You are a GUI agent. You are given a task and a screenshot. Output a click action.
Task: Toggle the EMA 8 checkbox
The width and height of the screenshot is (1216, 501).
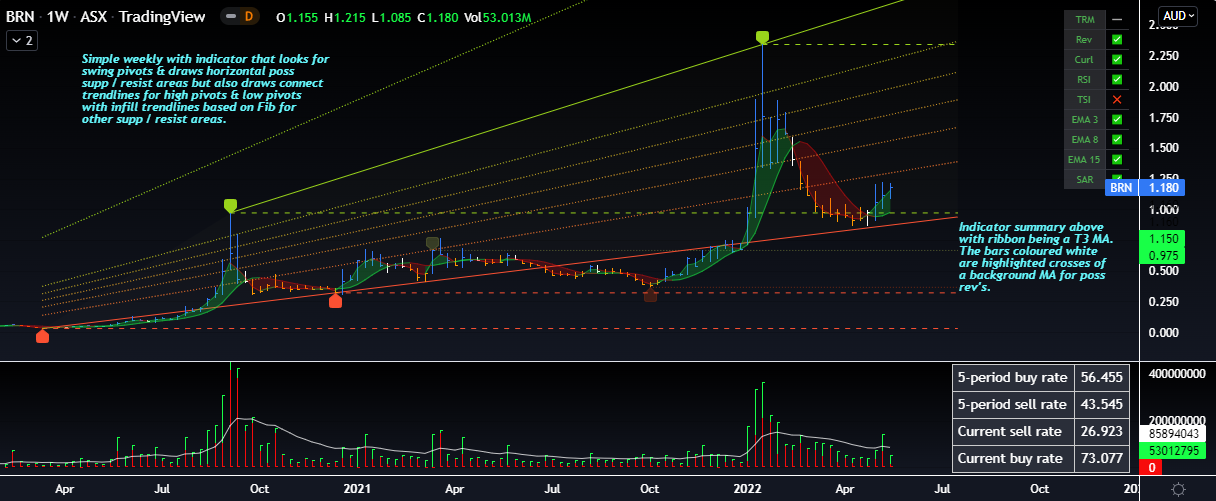point(1117,140)
